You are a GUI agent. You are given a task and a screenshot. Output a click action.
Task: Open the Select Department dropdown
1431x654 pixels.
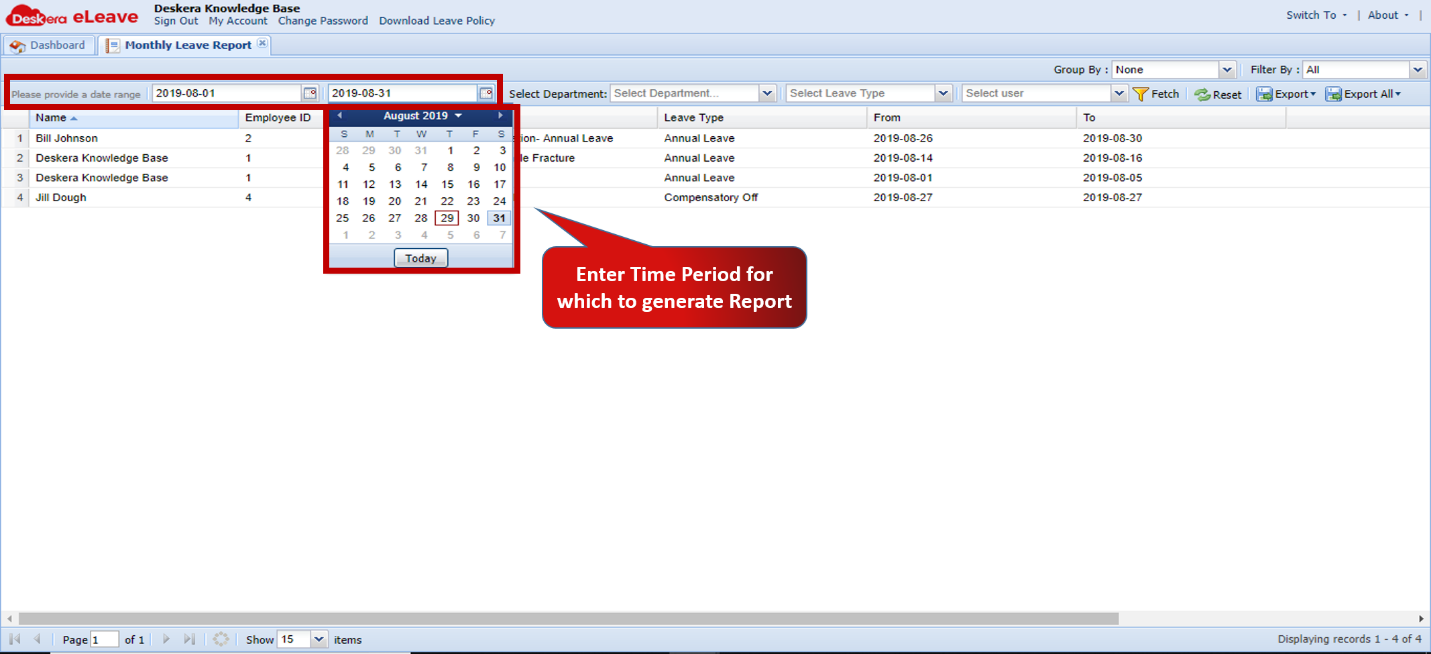pyautogui.click(x=767, y=93)
